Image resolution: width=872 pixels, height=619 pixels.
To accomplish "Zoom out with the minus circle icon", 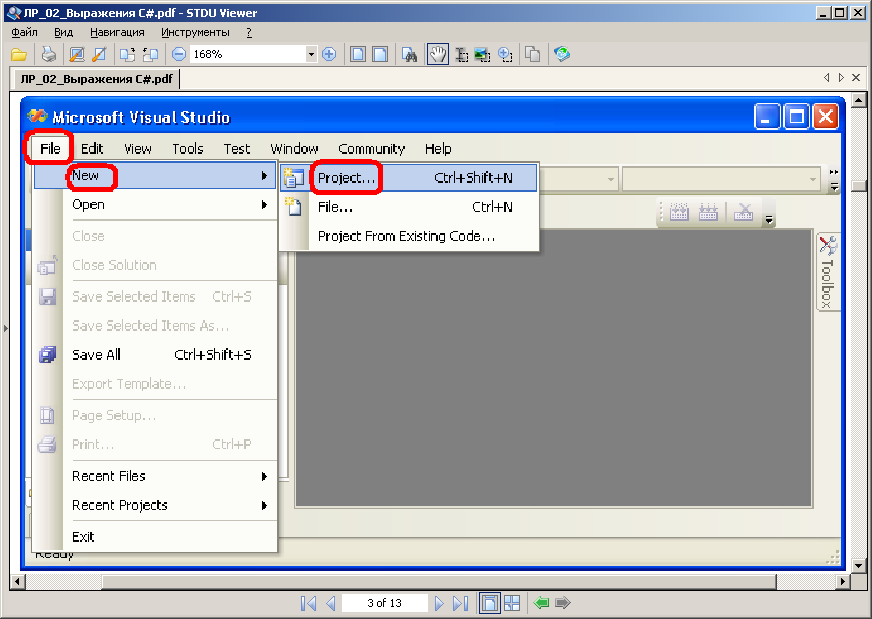I will point(179,55).
